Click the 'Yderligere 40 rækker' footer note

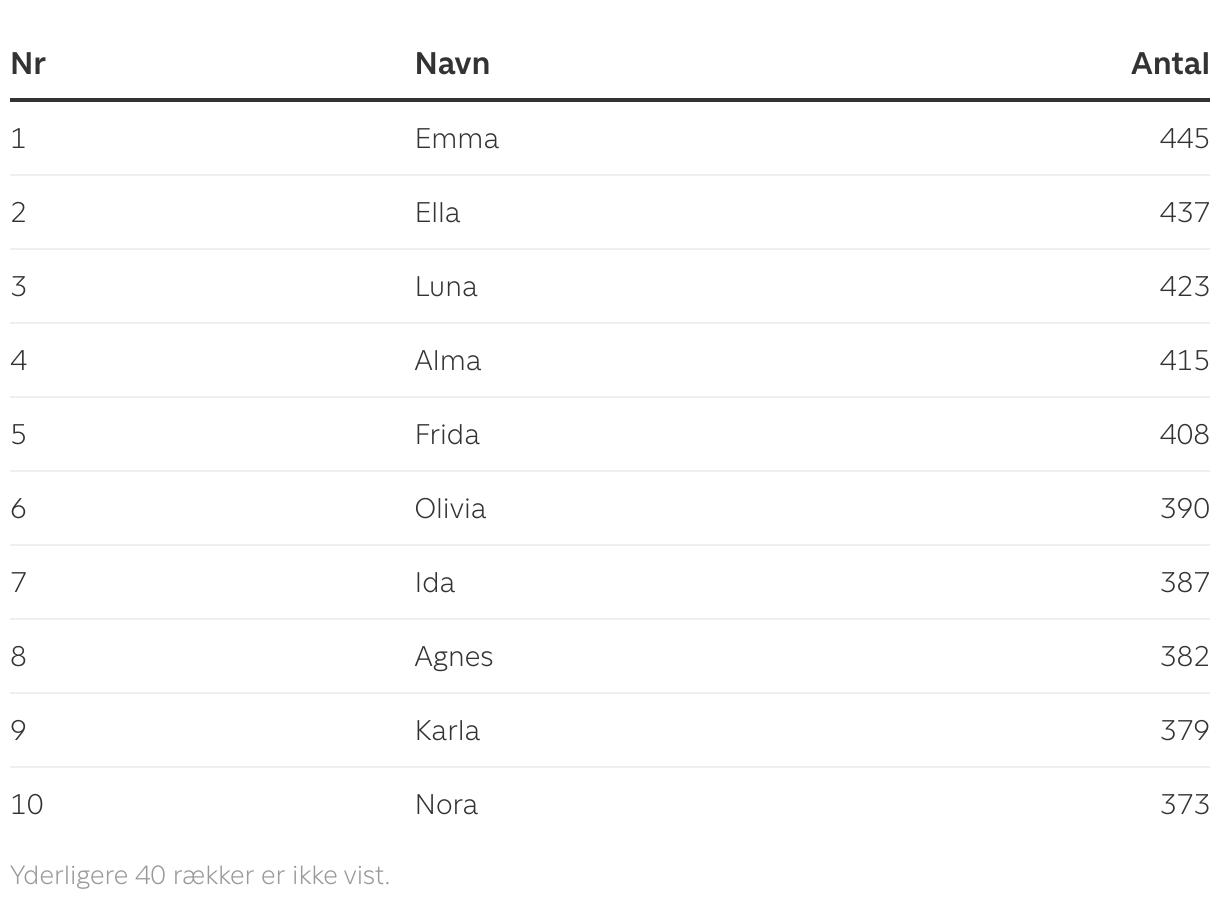pos(200,875)
